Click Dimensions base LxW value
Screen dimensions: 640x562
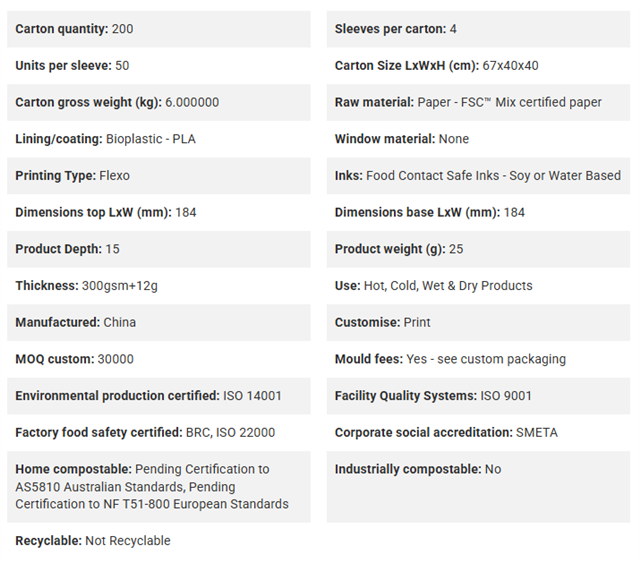pyautogui.click(x=514, y=213)
